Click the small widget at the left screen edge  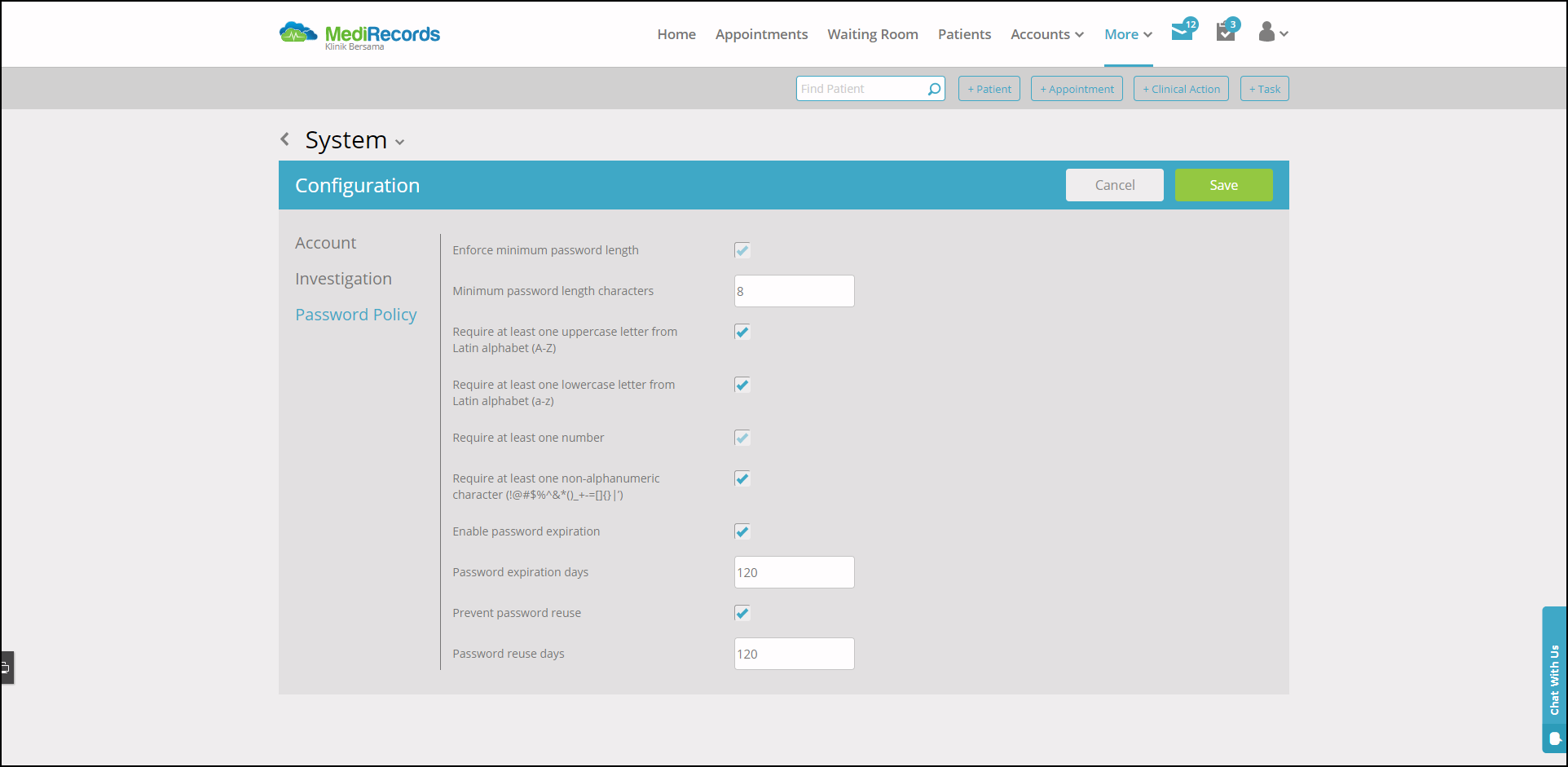pyautogui.click(x=7, y=668)
